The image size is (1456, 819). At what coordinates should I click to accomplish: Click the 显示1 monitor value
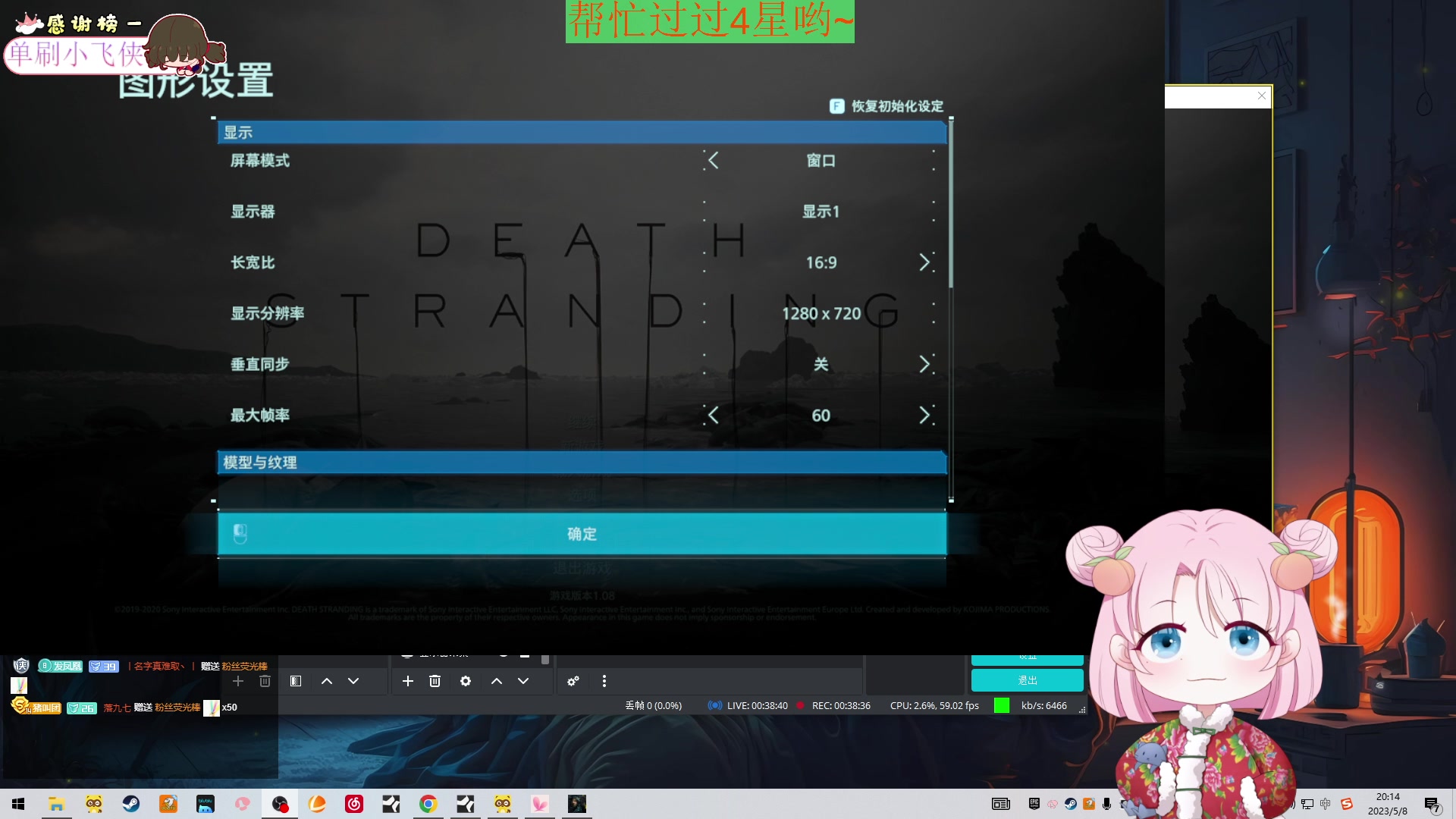[821, 212]
